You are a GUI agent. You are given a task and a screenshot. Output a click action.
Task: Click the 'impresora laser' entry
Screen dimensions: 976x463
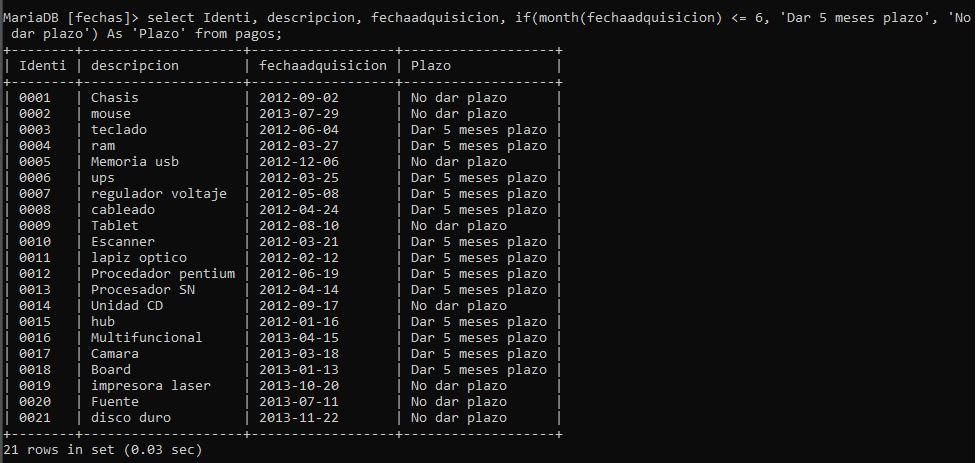(x=151, y=386)
